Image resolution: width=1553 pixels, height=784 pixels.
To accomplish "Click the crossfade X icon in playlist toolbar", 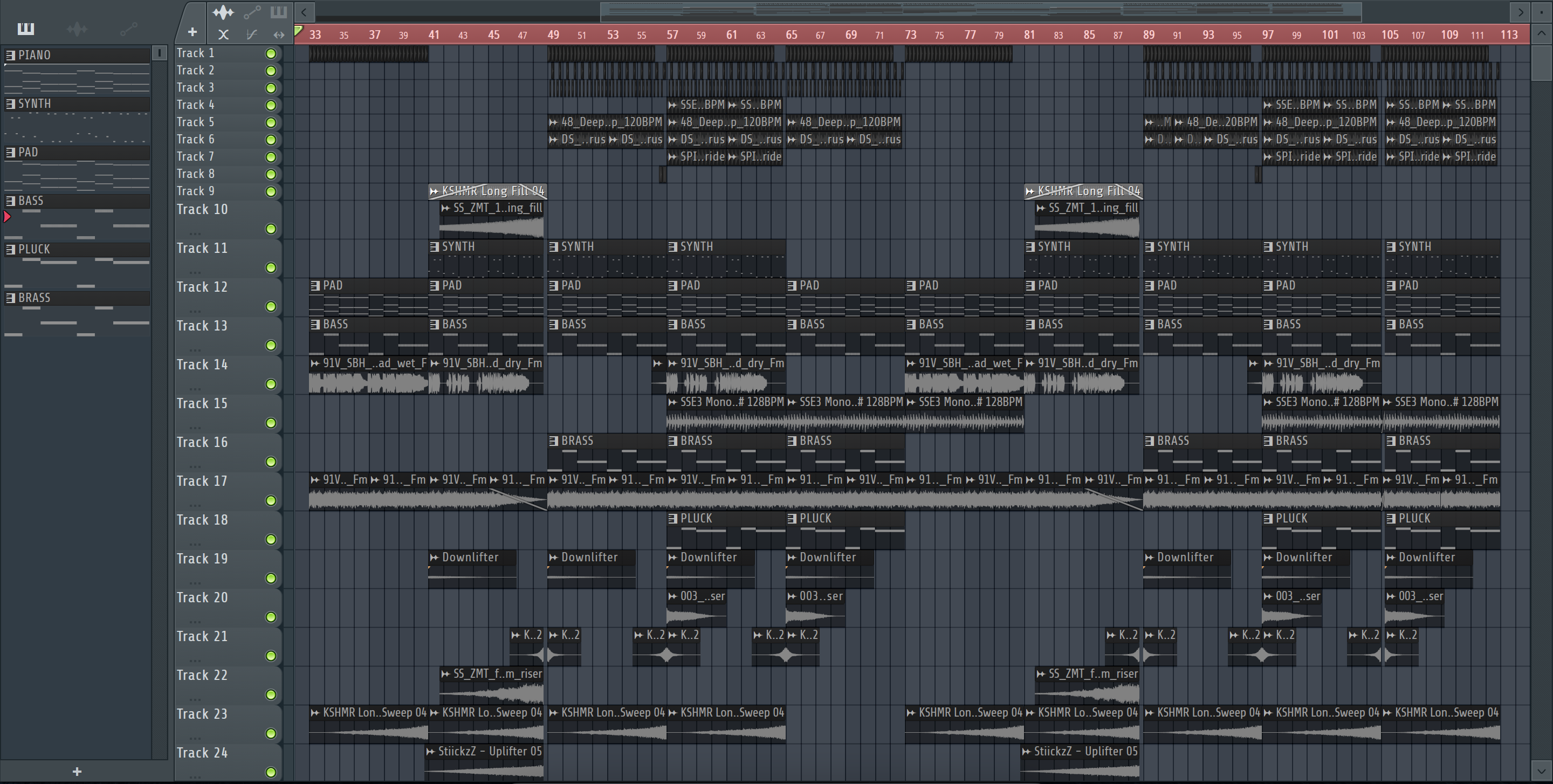I will [x=223, y=35].
